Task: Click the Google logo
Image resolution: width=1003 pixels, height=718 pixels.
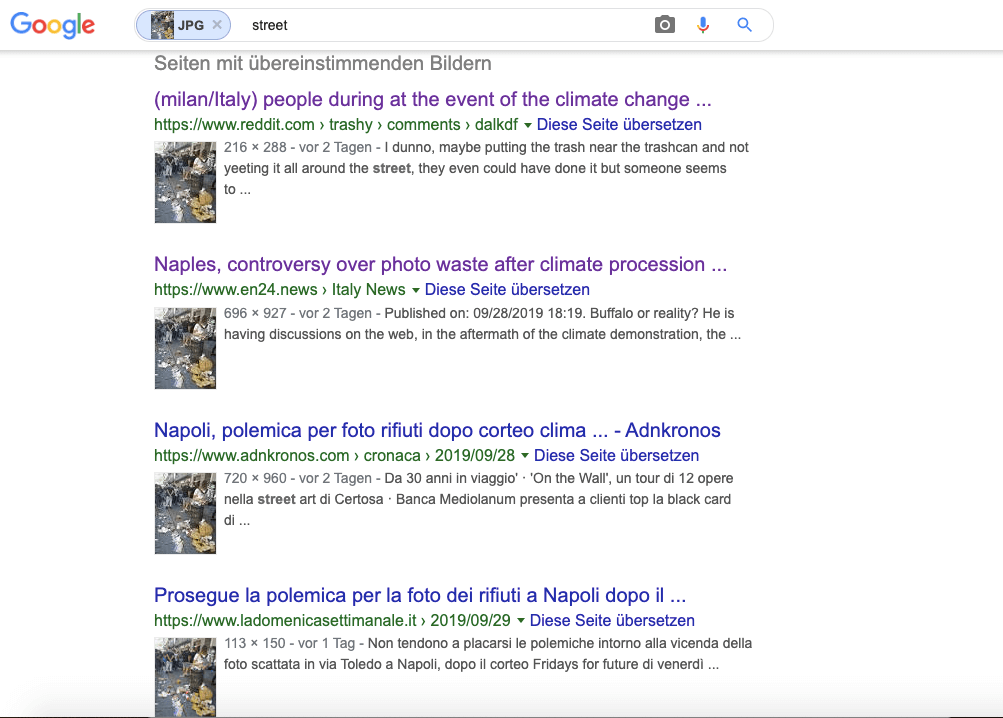Action: 52,25
